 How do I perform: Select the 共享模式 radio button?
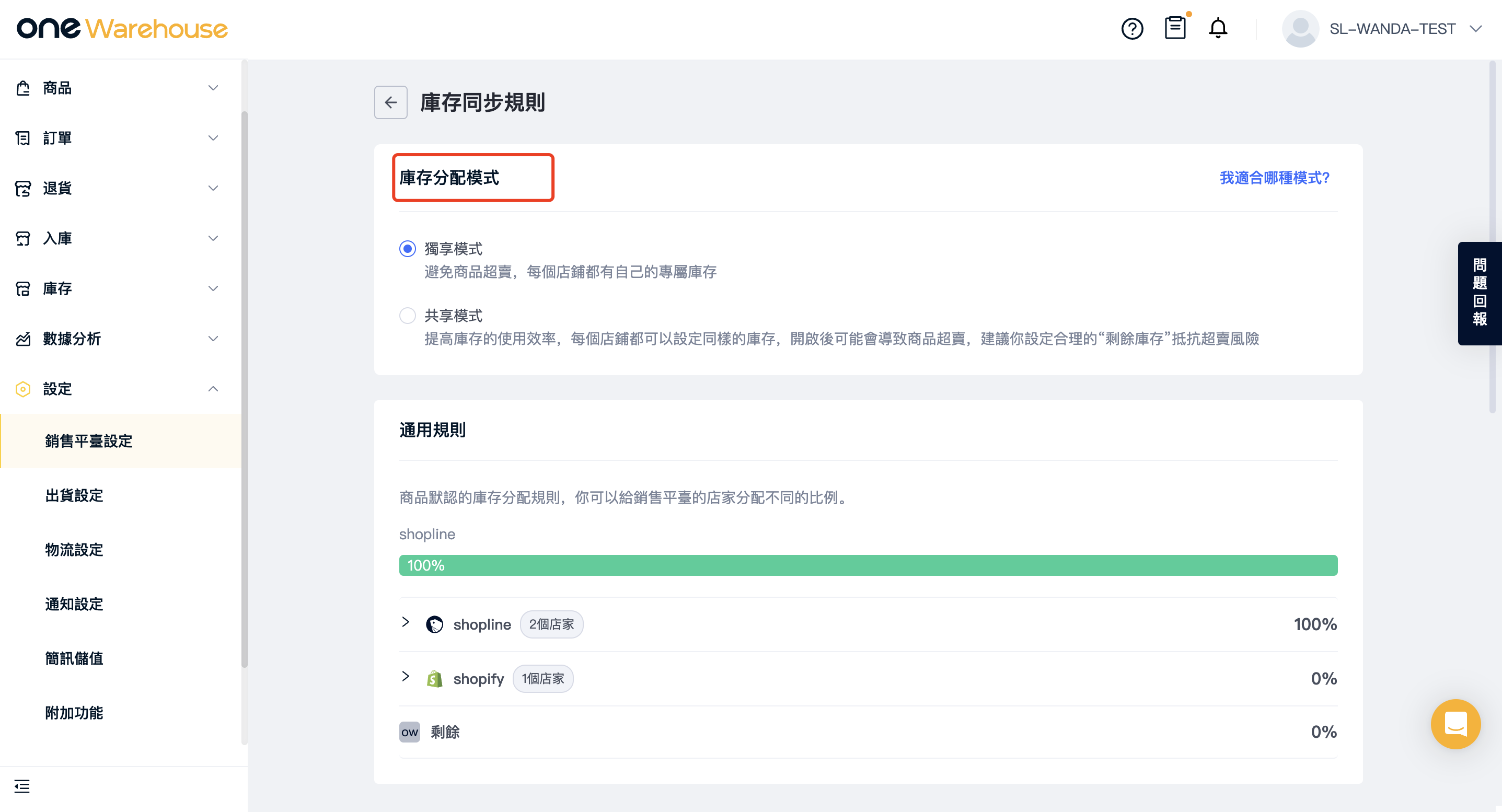[x=408, y=316]
